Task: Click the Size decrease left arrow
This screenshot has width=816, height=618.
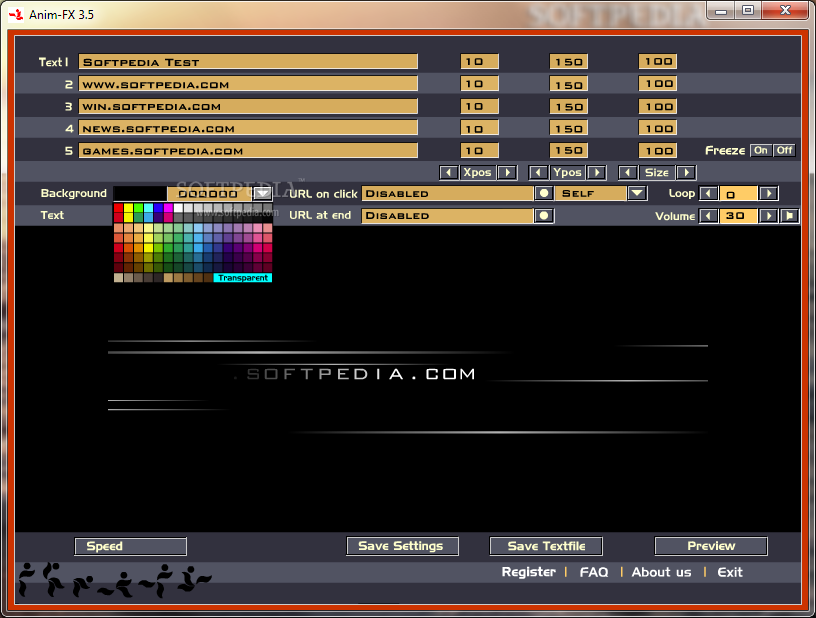Action: click(x=628, y=173)
